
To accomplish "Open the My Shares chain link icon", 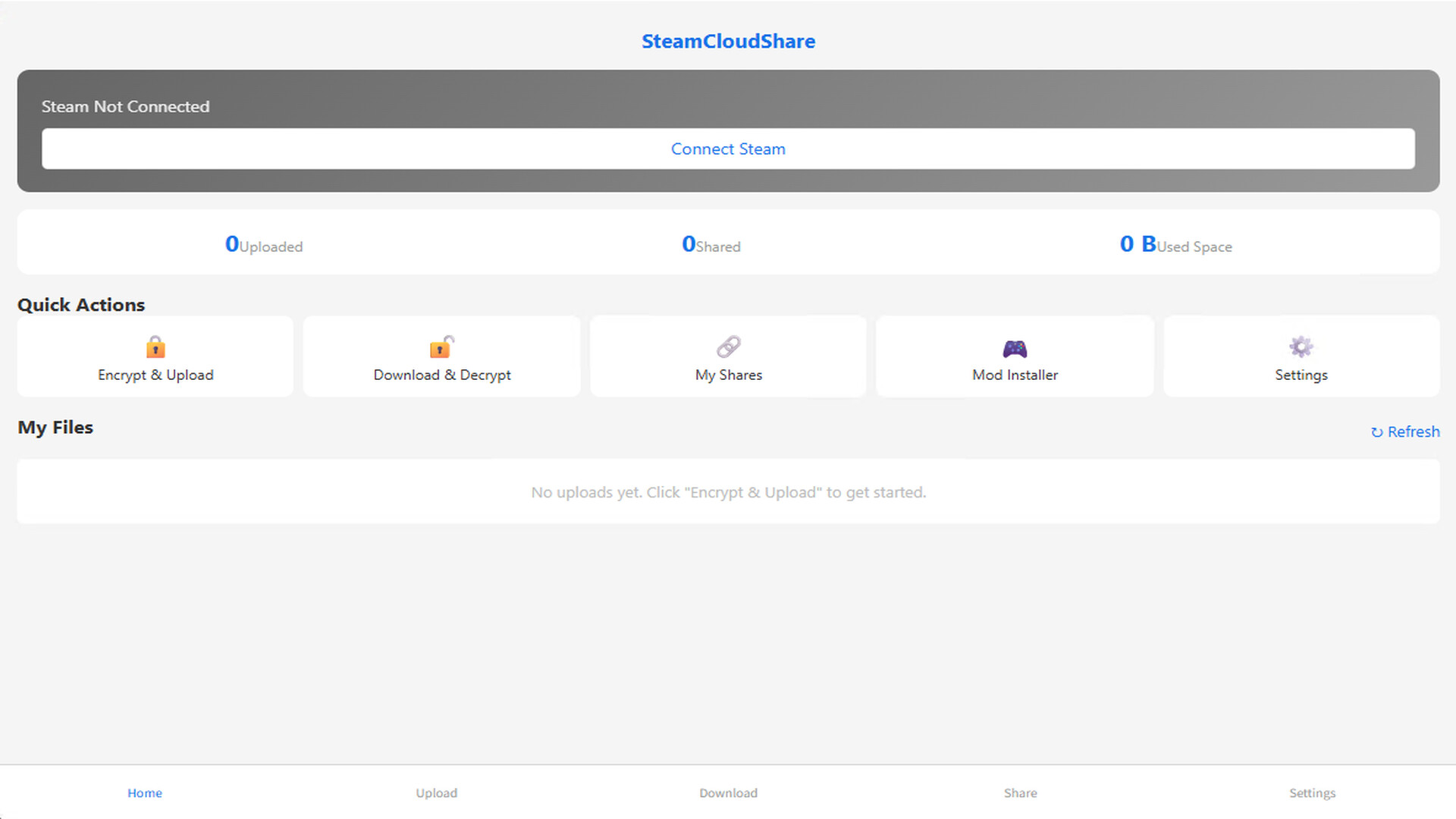I will (x=729, y=347).
